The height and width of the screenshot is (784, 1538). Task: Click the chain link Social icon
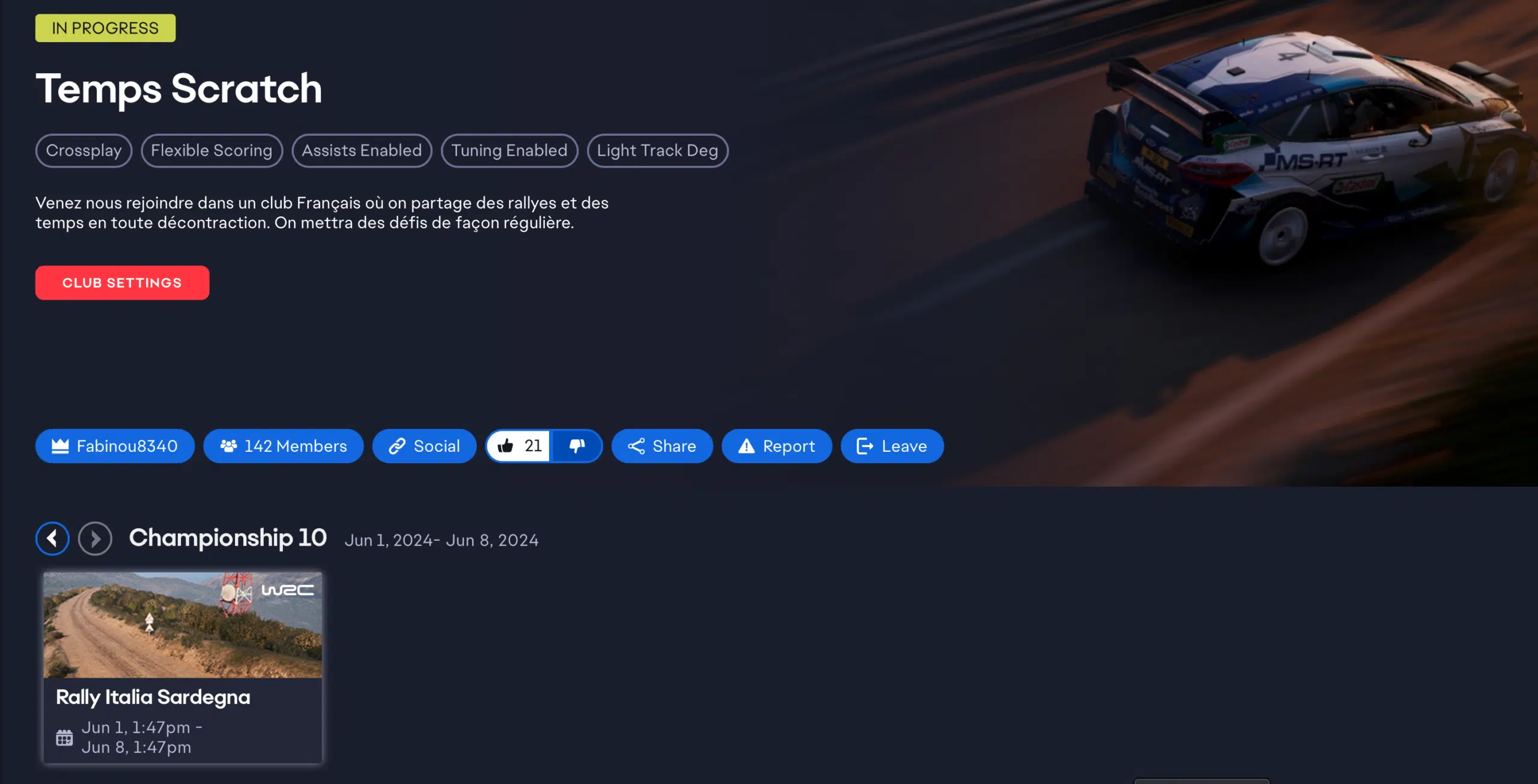[397, 446]
